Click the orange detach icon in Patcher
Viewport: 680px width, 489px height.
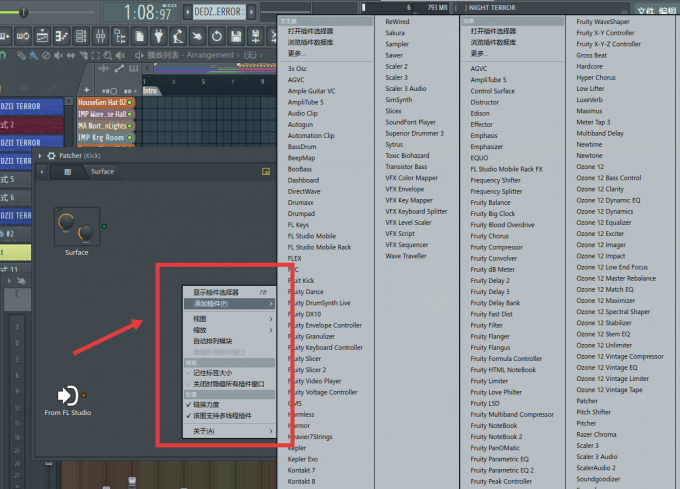(266, 172)
